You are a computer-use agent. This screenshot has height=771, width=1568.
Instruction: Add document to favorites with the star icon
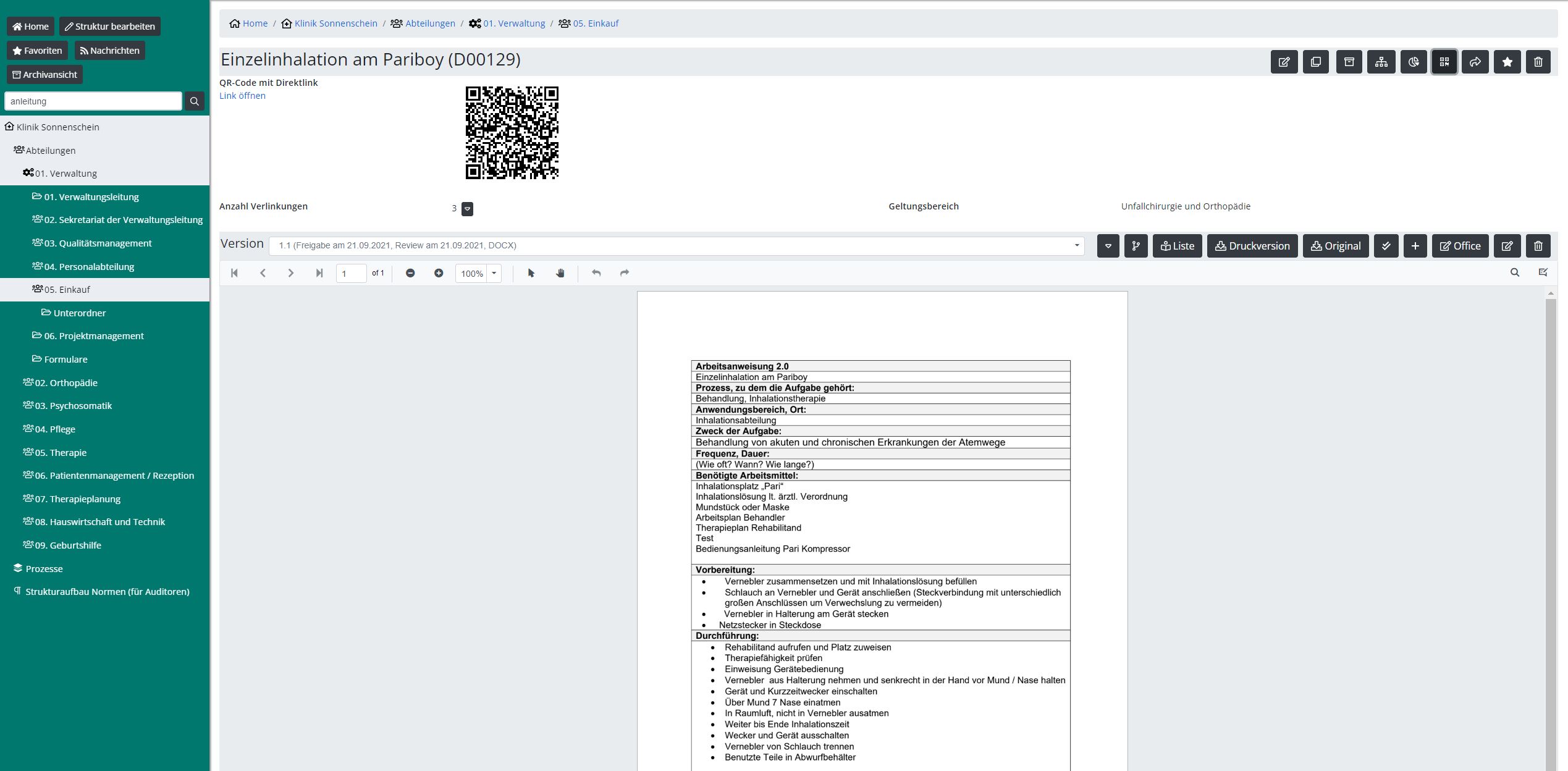(1507, 62)
